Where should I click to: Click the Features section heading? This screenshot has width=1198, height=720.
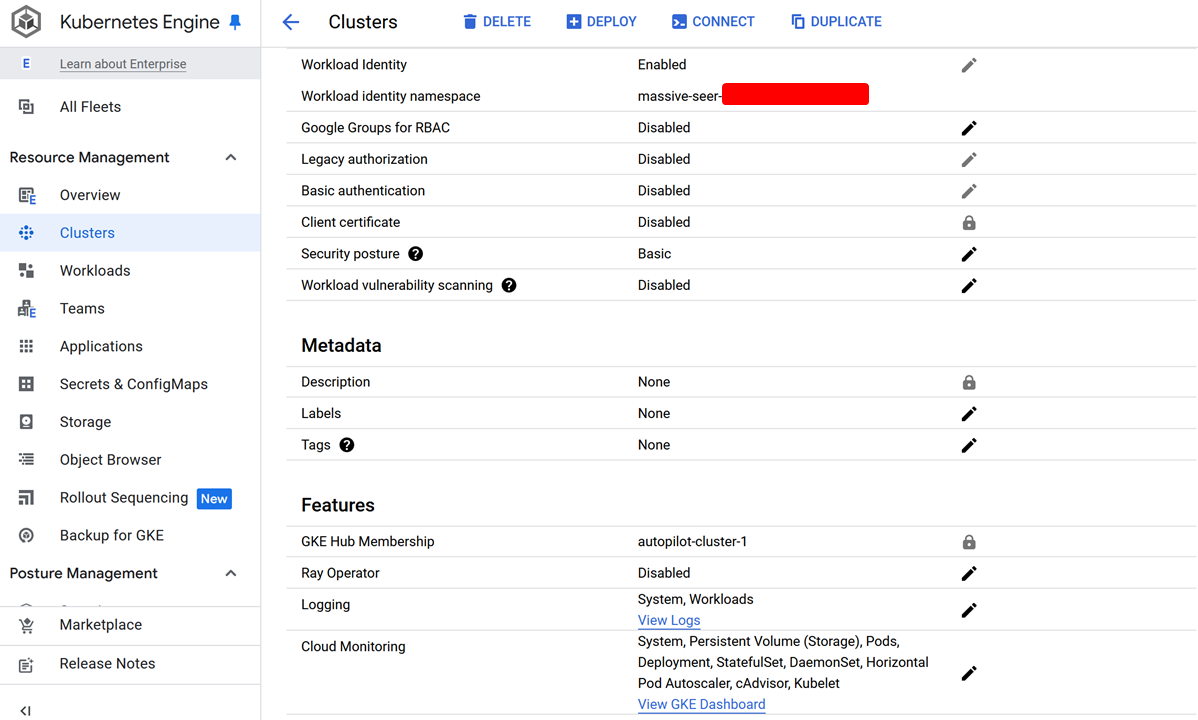tap(338, 505)
